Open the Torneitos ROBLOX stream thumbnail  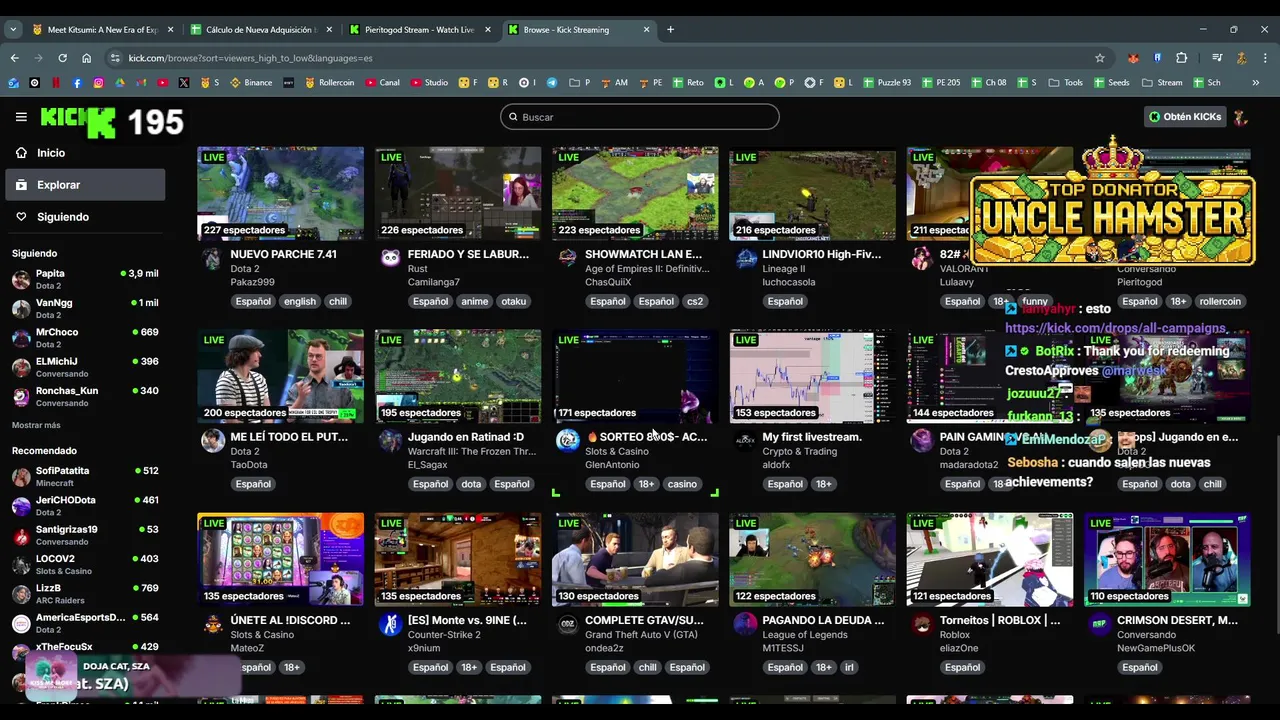[990, 560]
